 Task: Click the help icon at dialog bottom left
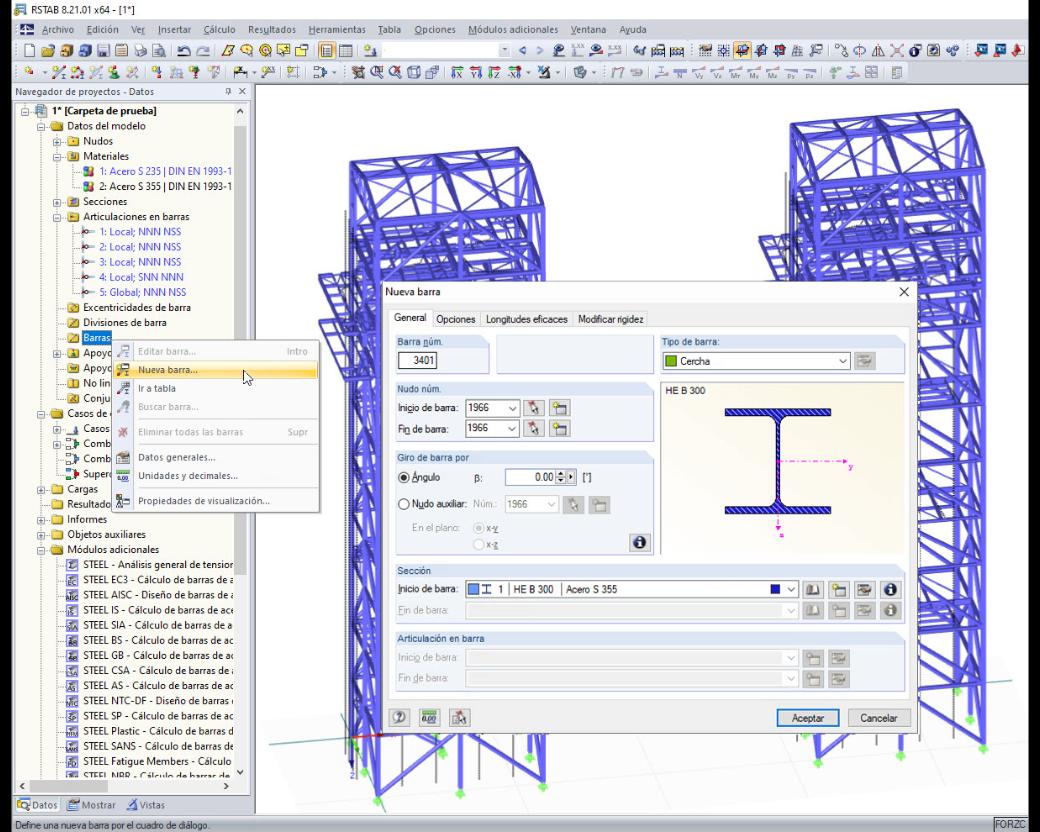click(x=399, y=717)
